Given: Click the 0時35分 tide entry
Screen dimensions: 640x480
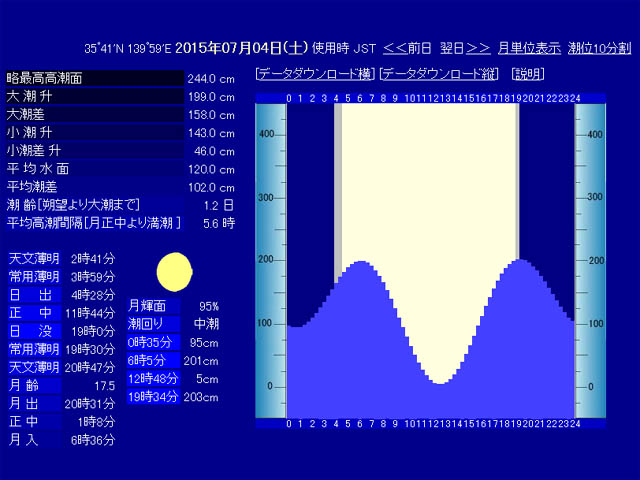Looking at the screenshot, I should pos(153,342).
